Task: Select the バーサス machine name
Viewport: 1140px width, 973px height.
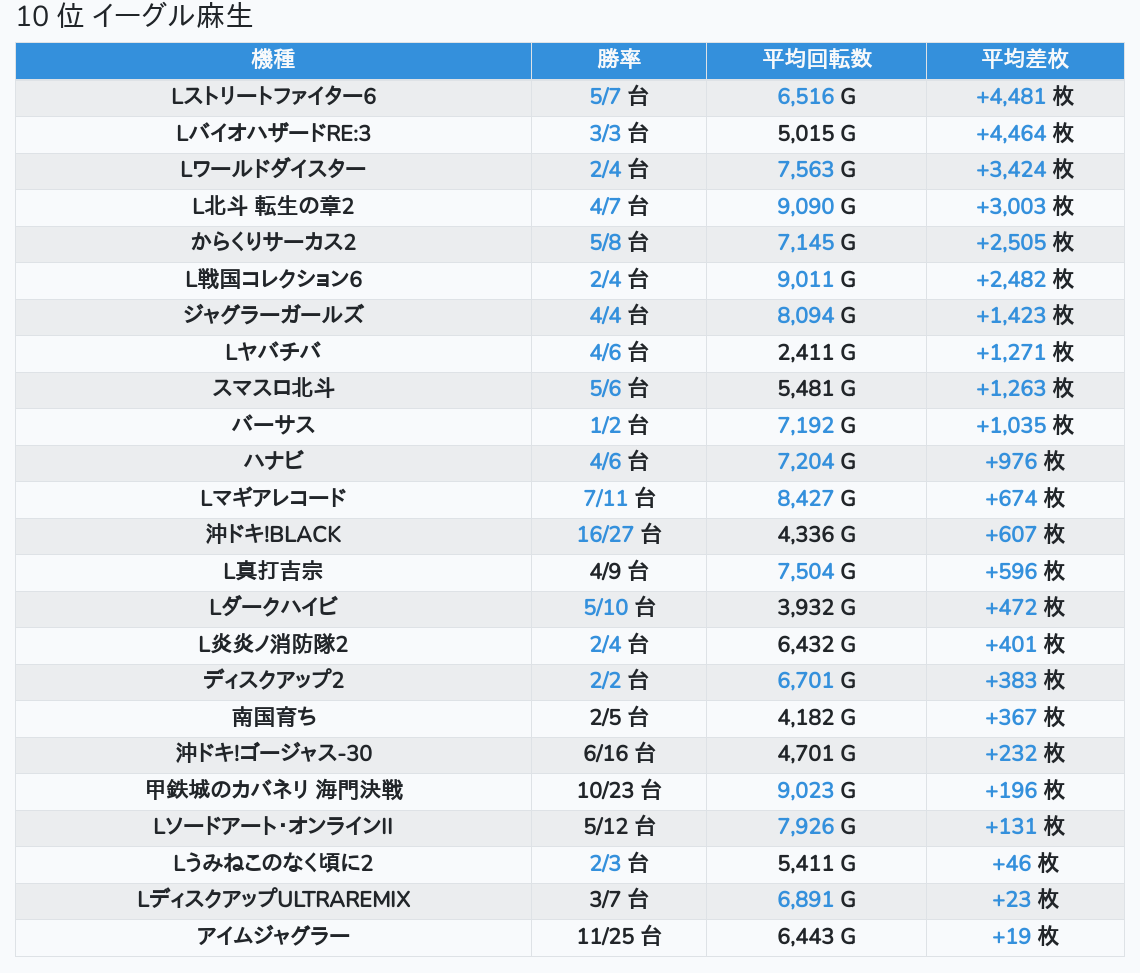Action: (273, 425)
